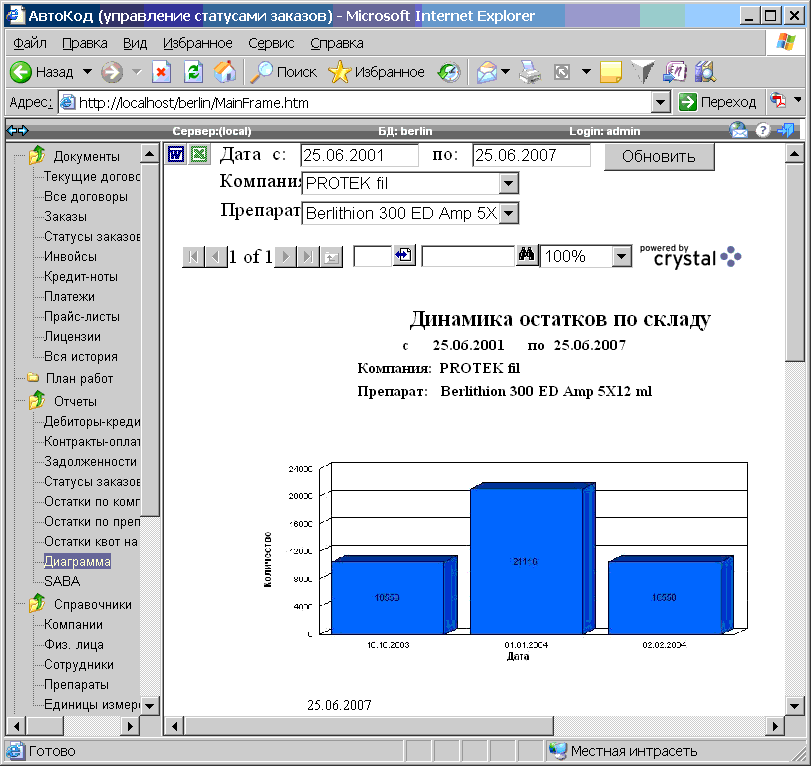The height and width of the screenshot is (766, 811).
Task: Open the Препарат dropdown showing Berlithion
Action: tap(509, 213)
